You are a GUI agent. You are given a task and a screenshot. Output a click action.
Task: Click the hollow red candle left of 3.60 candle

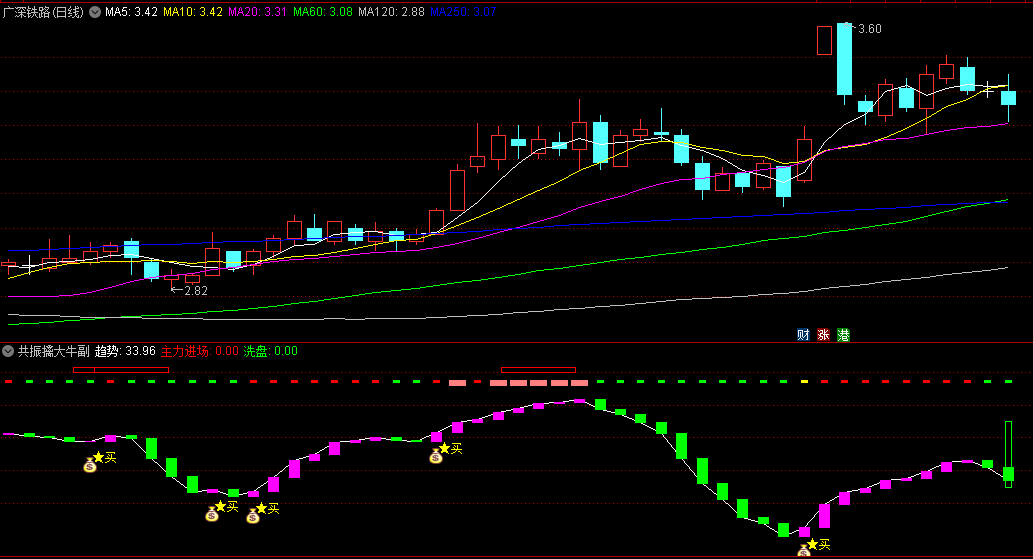tap(824, 40)
